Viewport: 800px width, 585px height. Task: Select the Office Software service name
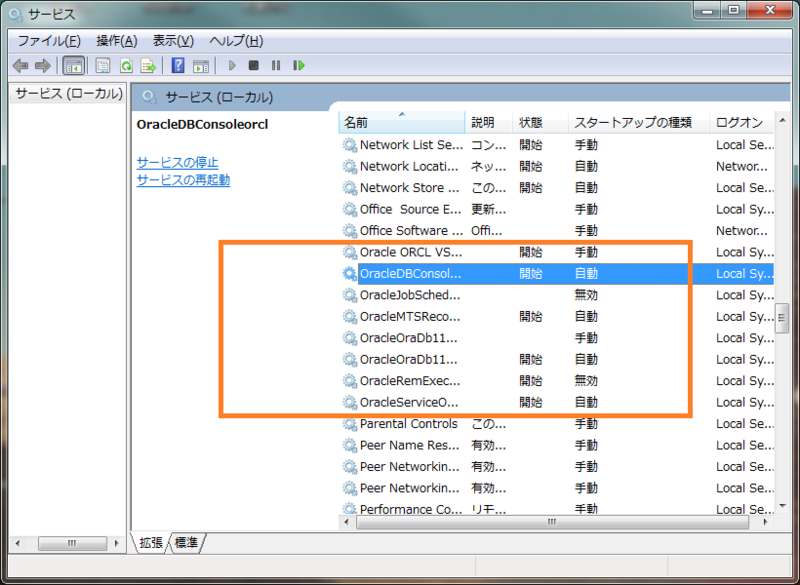411,231
